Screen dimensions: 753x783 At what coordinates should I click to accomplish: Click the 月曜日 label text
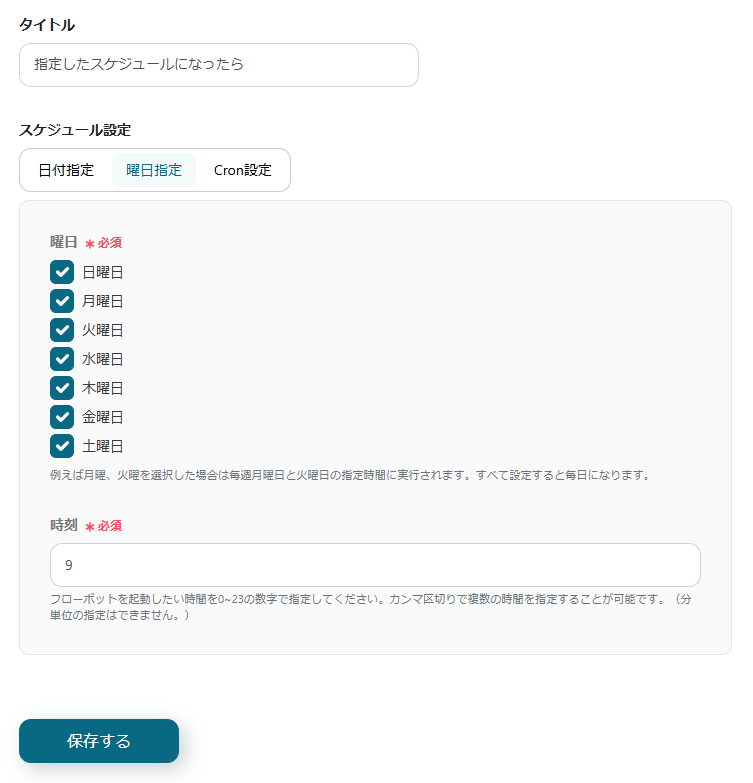[102, 302]
